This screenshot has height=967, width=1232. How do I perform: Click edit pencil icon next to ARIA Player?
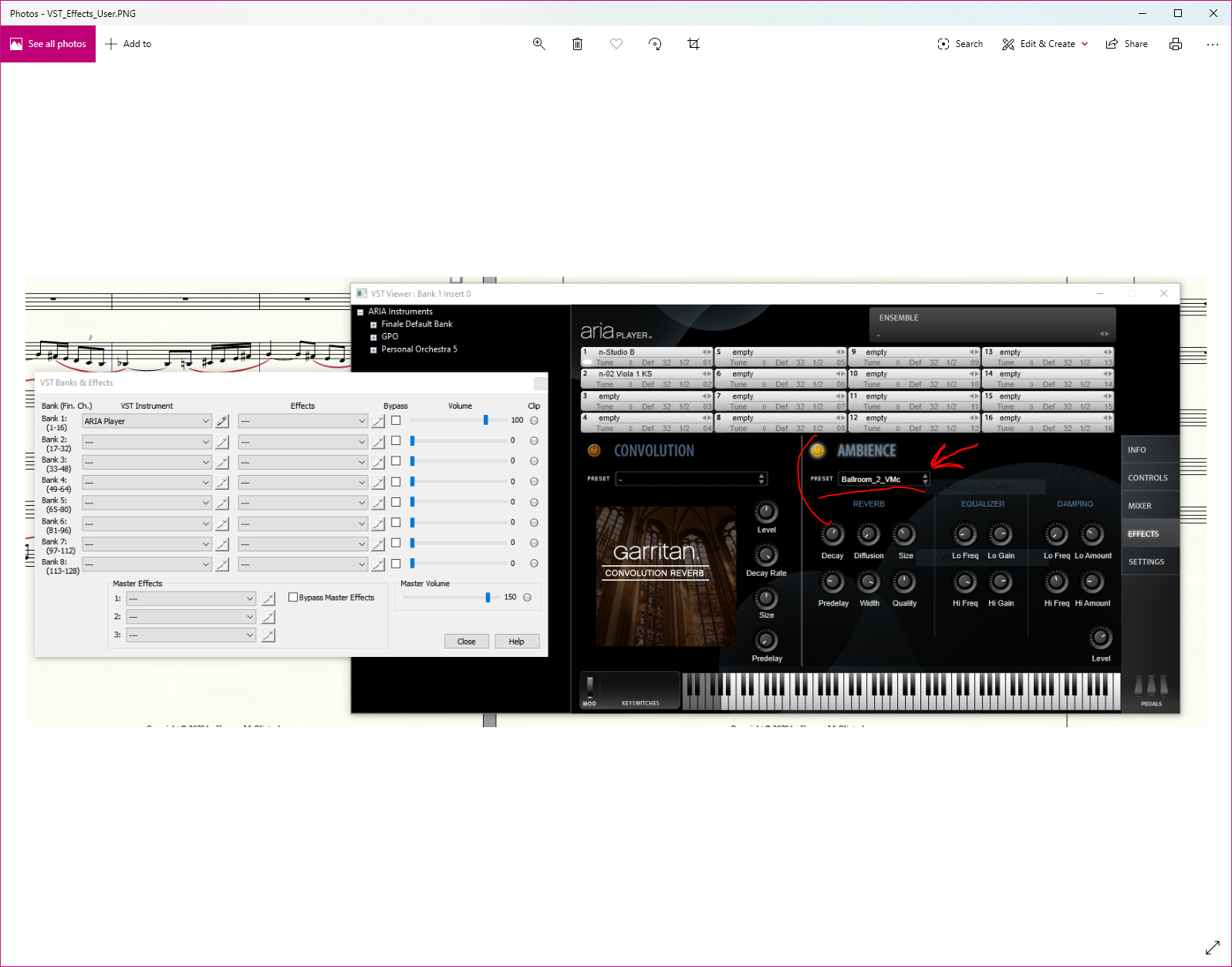coord(222,421)
